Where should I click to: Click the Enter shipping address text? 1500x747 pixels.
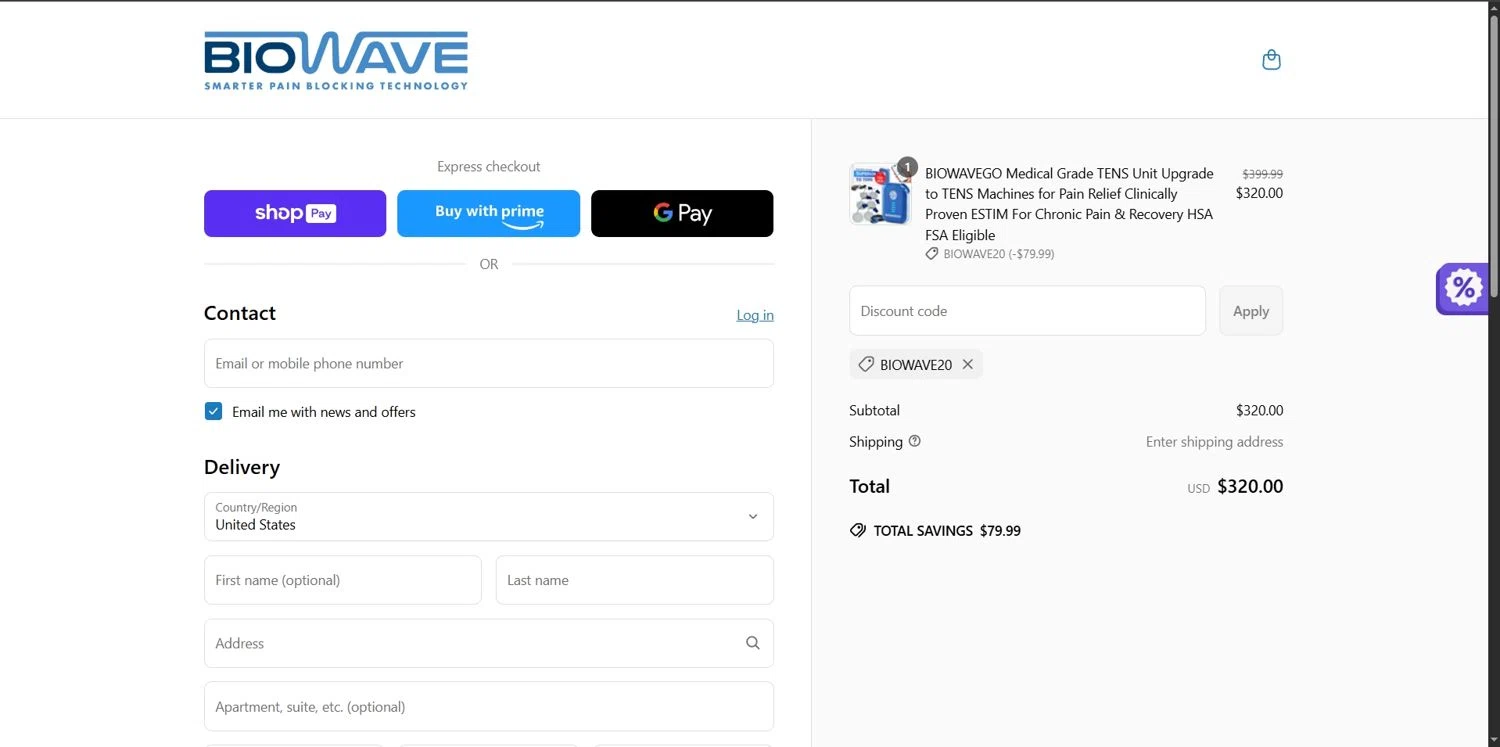pos(1214,442)
